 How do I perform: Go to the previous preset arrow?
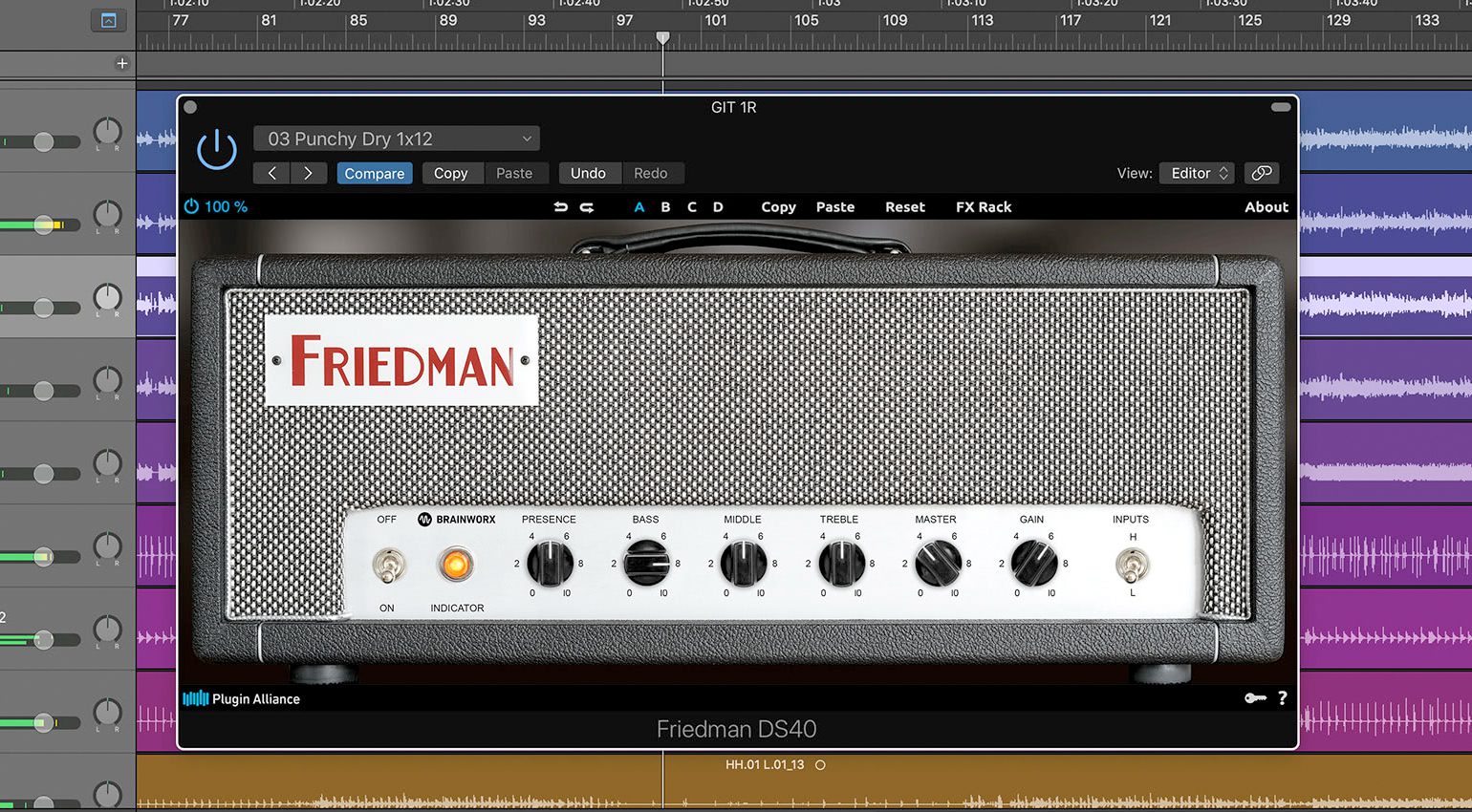click(272, 173)
